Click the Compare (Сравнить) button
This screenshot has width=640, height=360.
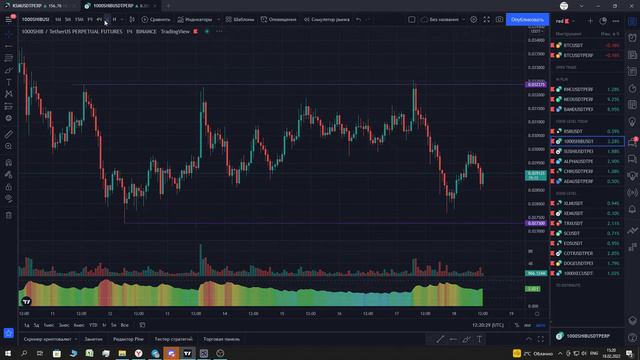tap(156, 20)
